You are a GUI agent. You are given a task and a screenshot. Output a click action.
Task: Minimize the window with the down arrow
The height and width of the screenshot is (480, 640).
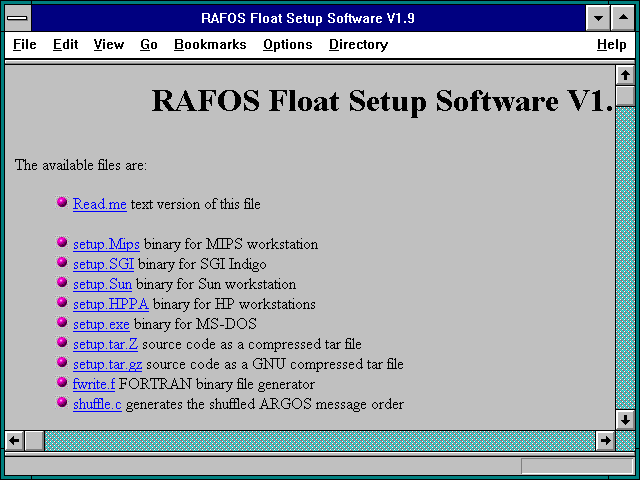[598, 18]
